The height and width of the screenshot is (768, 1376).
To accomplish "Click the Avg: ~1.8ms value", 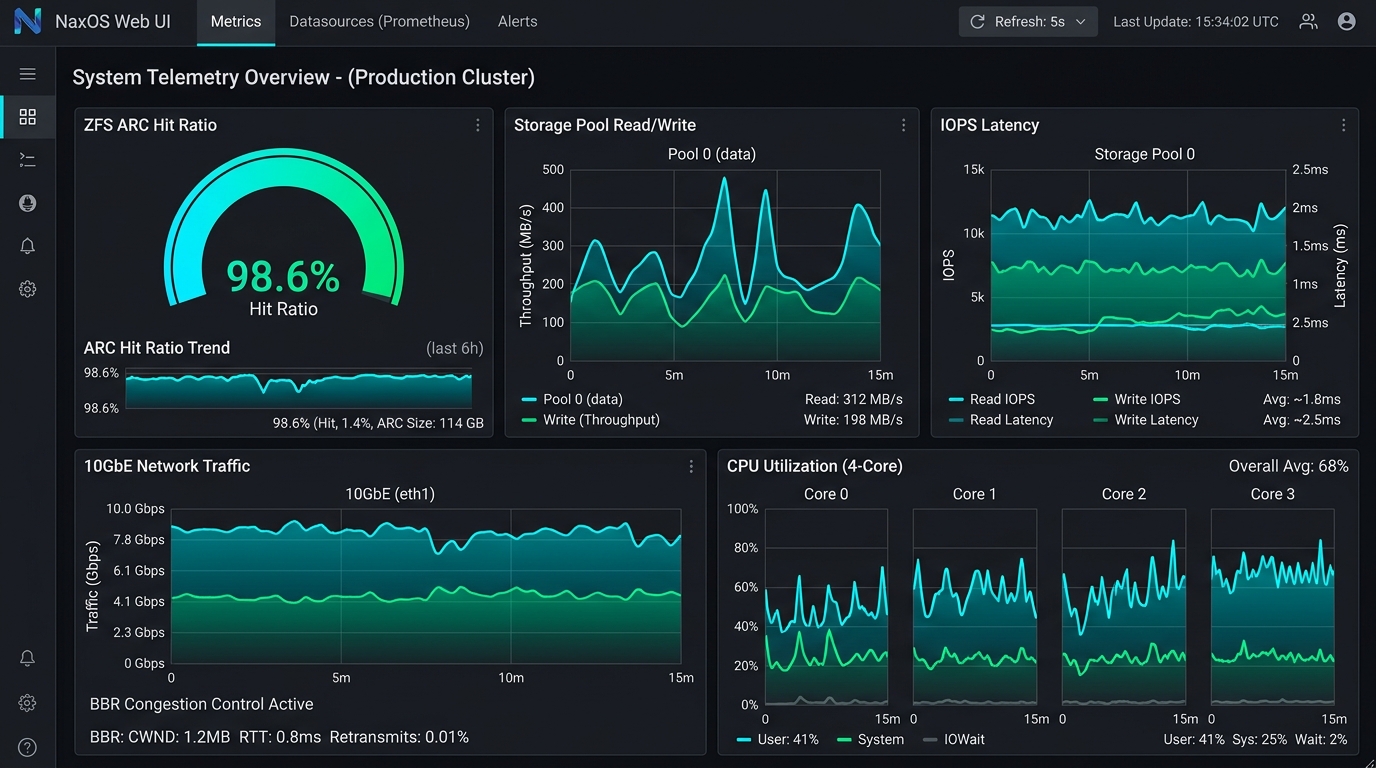I will point(1302,399).
